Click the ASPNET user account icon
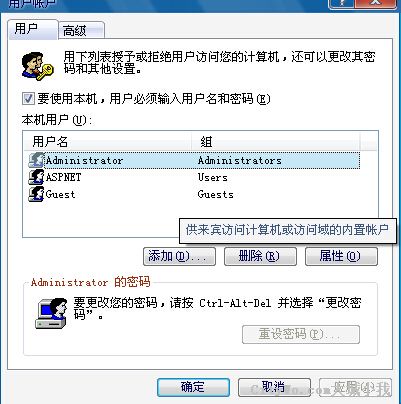The image size is (401, 404). coord(36,177)
